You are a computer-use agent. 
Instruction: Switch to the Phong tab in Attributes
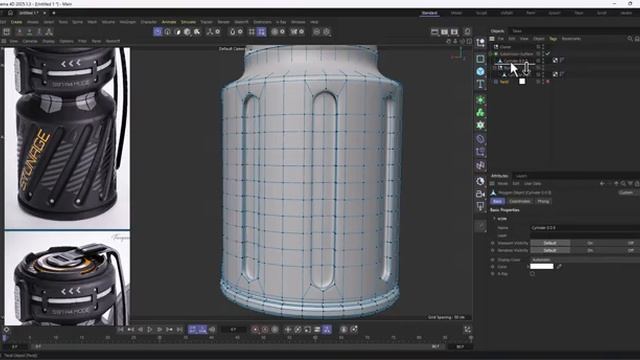coord(543,201)
